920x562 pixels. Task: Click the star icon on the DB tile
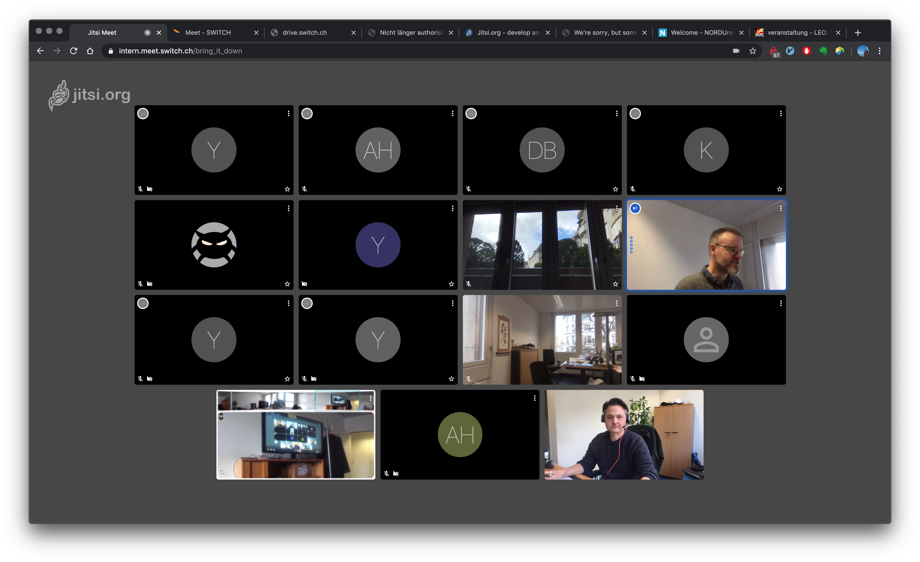coord(616,189)
